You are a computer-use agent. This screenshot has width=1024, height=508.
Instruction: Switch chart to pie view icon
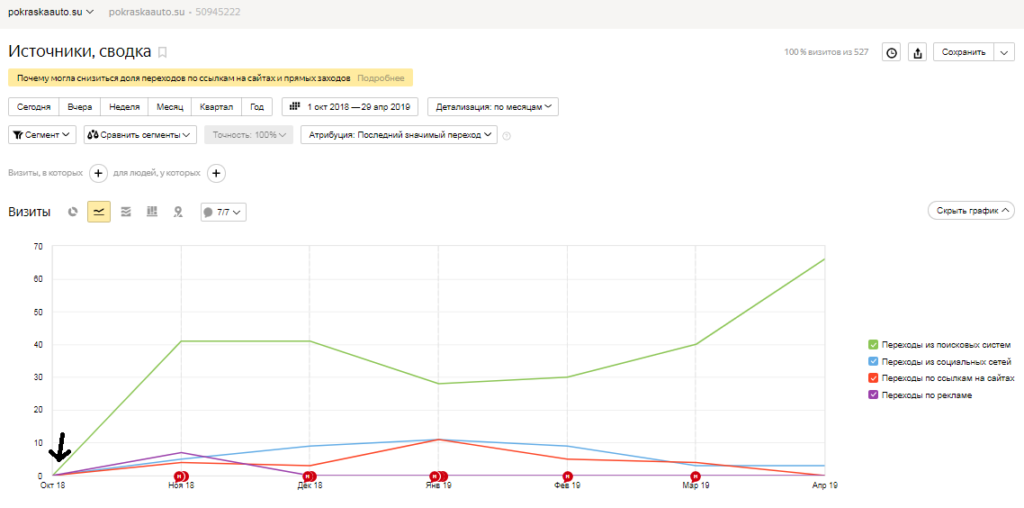(x=73, y=212)
